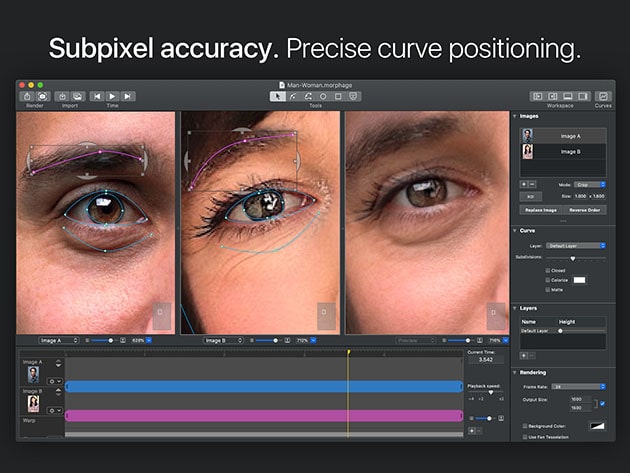Enable the Background Color checkbox
Viewport: 630px width, 473px height.
pyautogui.click(x=525, y=426)
